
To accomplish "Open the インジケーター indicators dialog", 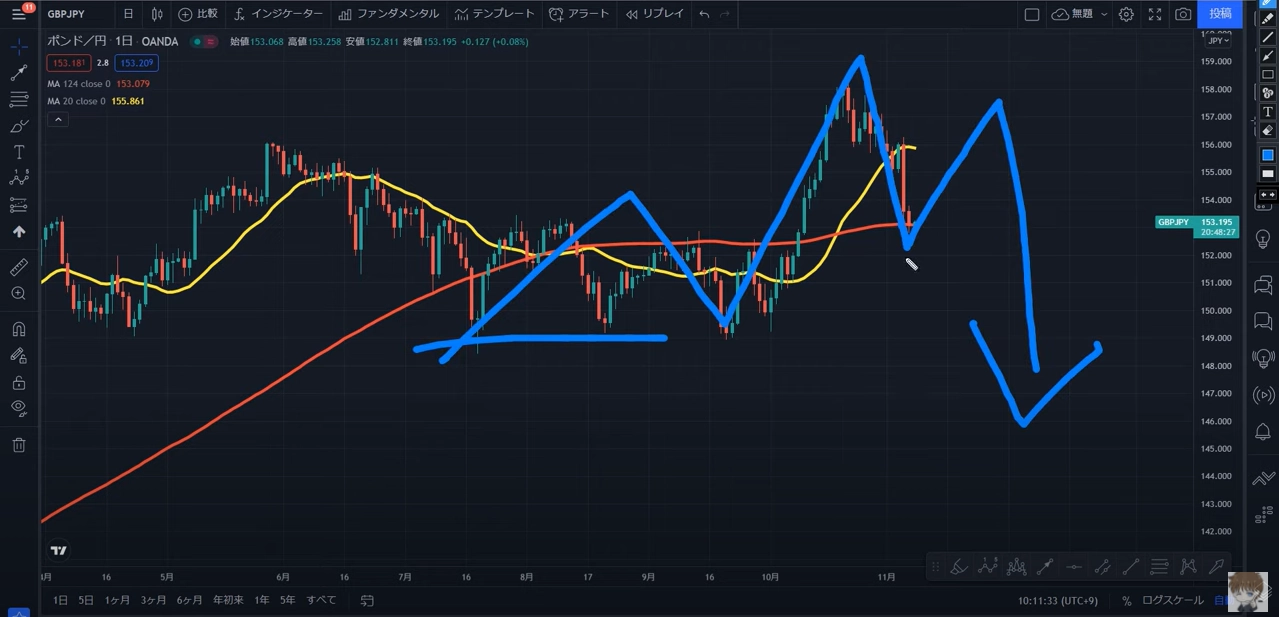I will (279, 14).
